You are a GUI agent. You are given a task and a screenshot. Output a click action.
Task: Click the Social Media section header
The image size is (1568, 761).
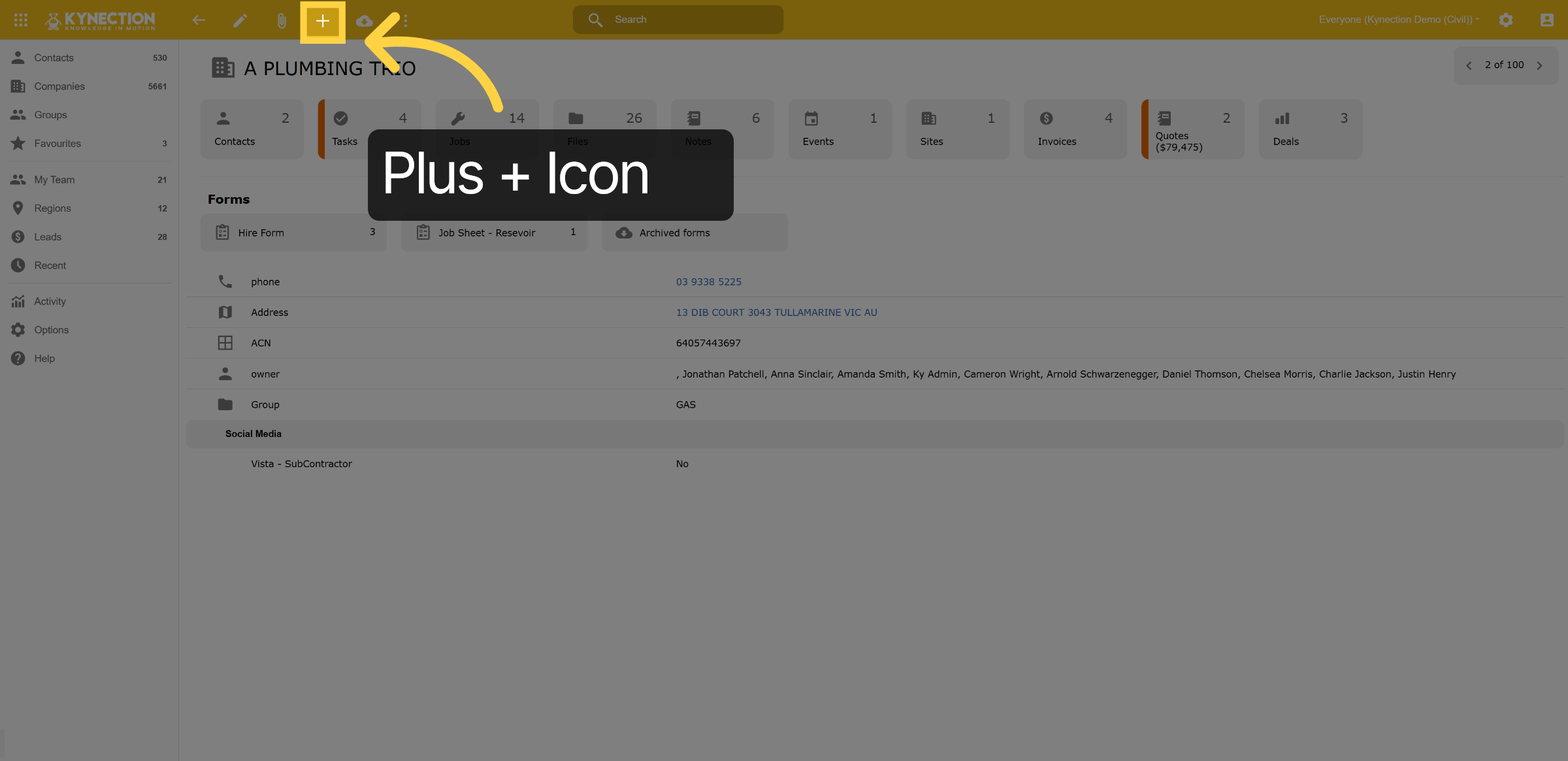875,434
